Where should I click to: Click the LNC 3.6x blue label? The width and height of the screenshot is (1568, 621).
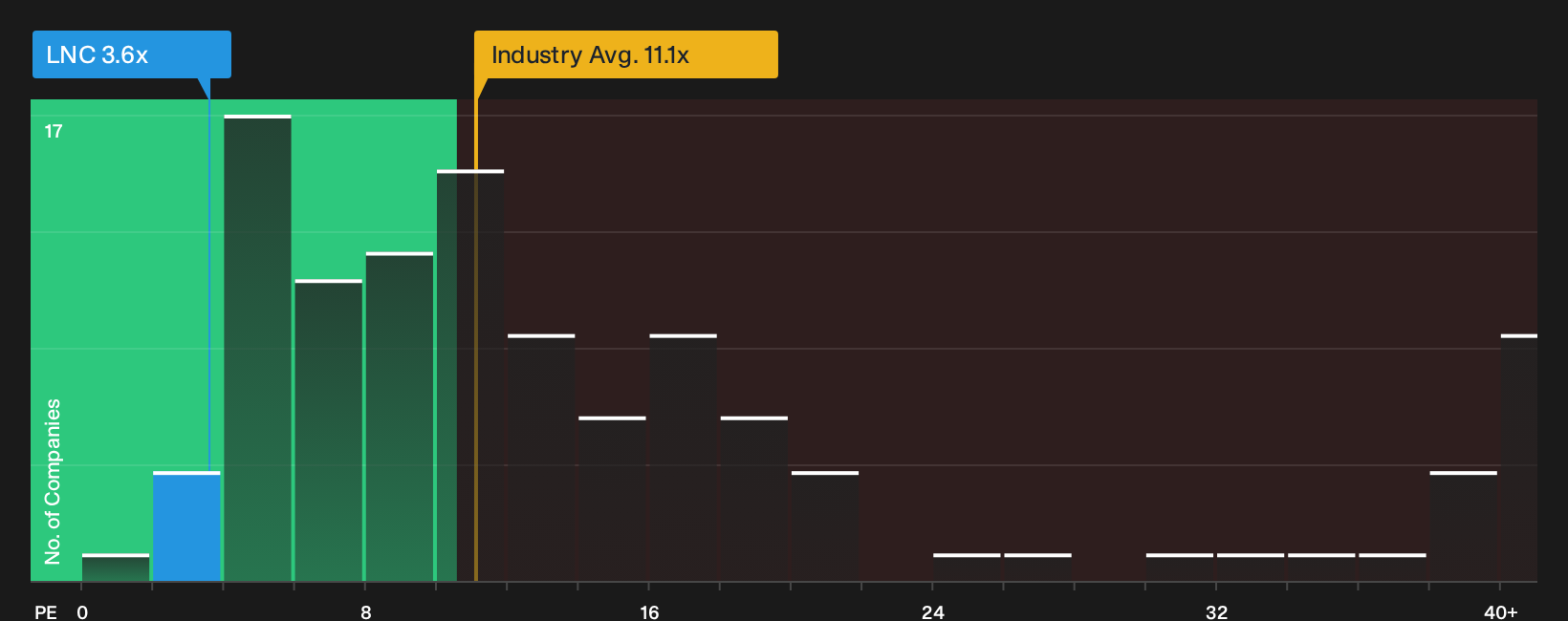[132, 54]
